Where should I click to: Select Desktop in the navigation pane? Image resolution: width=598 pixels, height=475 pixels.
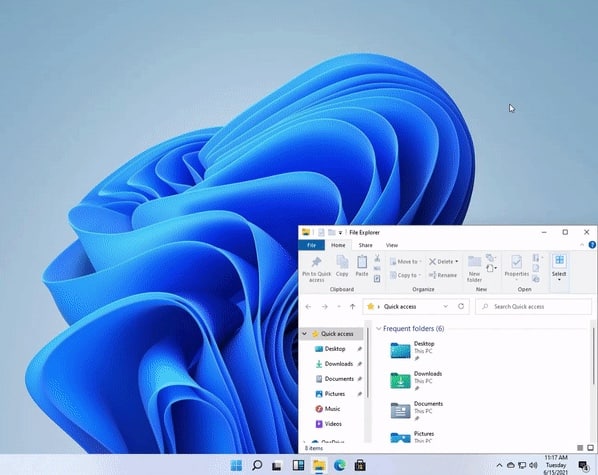tap(335, 349)
